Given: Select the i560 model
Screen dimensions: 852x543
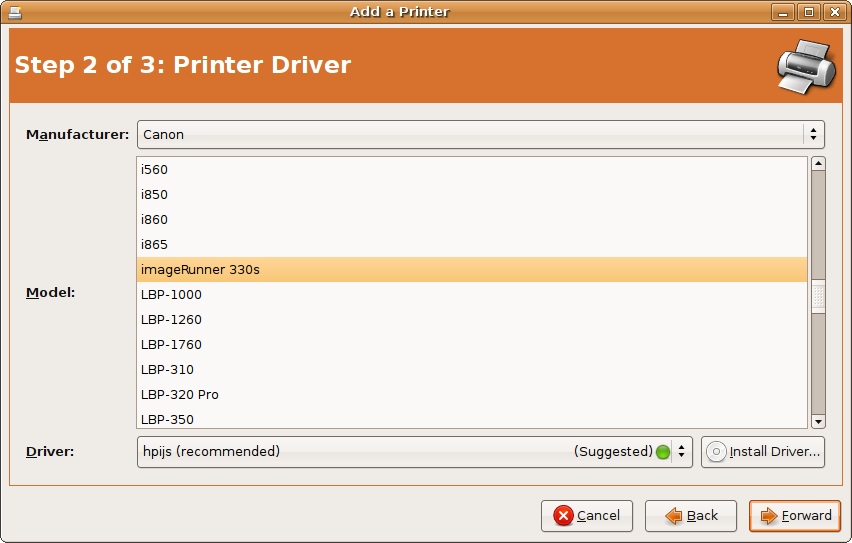Looking at the screenshot, I should [x=472, y=170].
